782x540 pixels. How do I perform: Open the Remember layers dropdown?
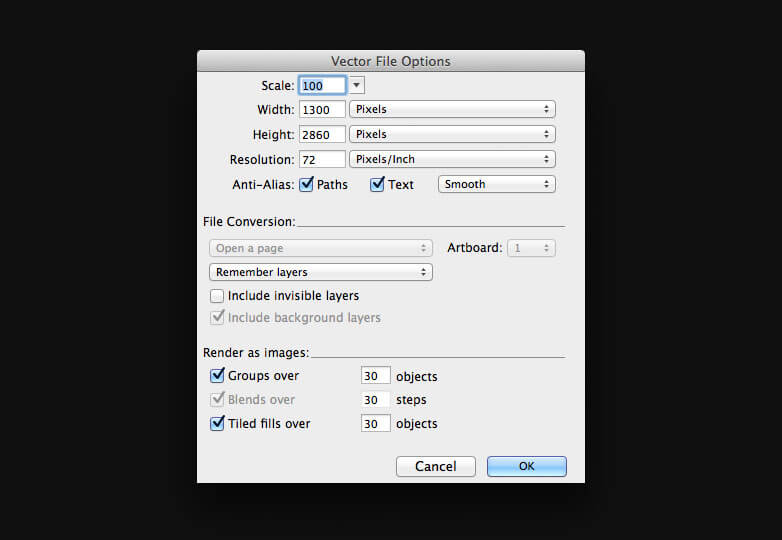(x=320, y=272)
